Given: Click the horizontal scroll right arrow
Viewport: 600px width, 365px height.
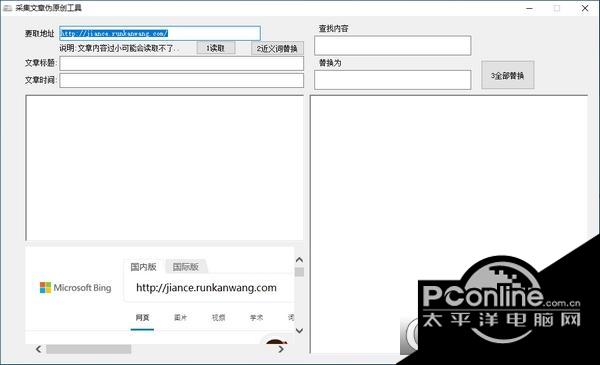Looking at the screenshot, I should coord(281,349).
